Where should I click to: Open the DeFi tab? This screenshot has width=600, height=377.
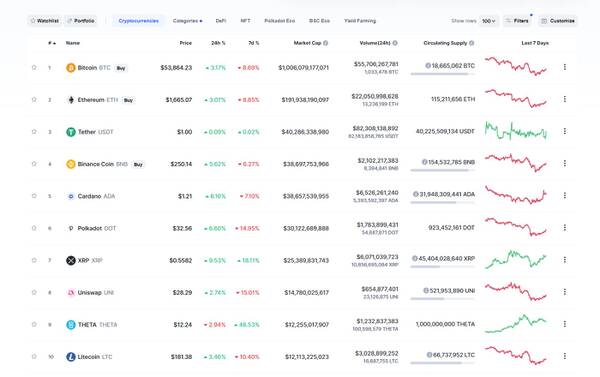221,21
